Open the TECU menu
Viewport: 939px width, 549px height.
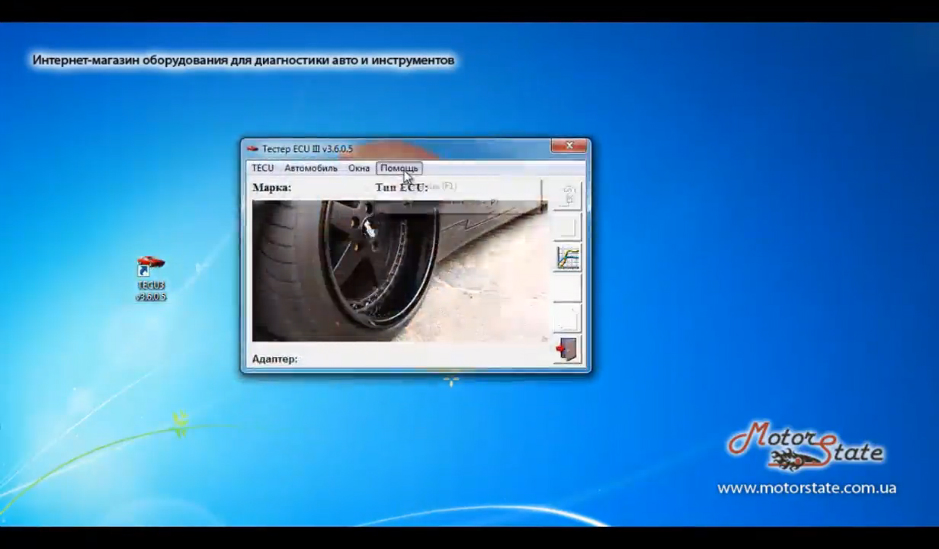pyautogui.click(x=262, y=168)
